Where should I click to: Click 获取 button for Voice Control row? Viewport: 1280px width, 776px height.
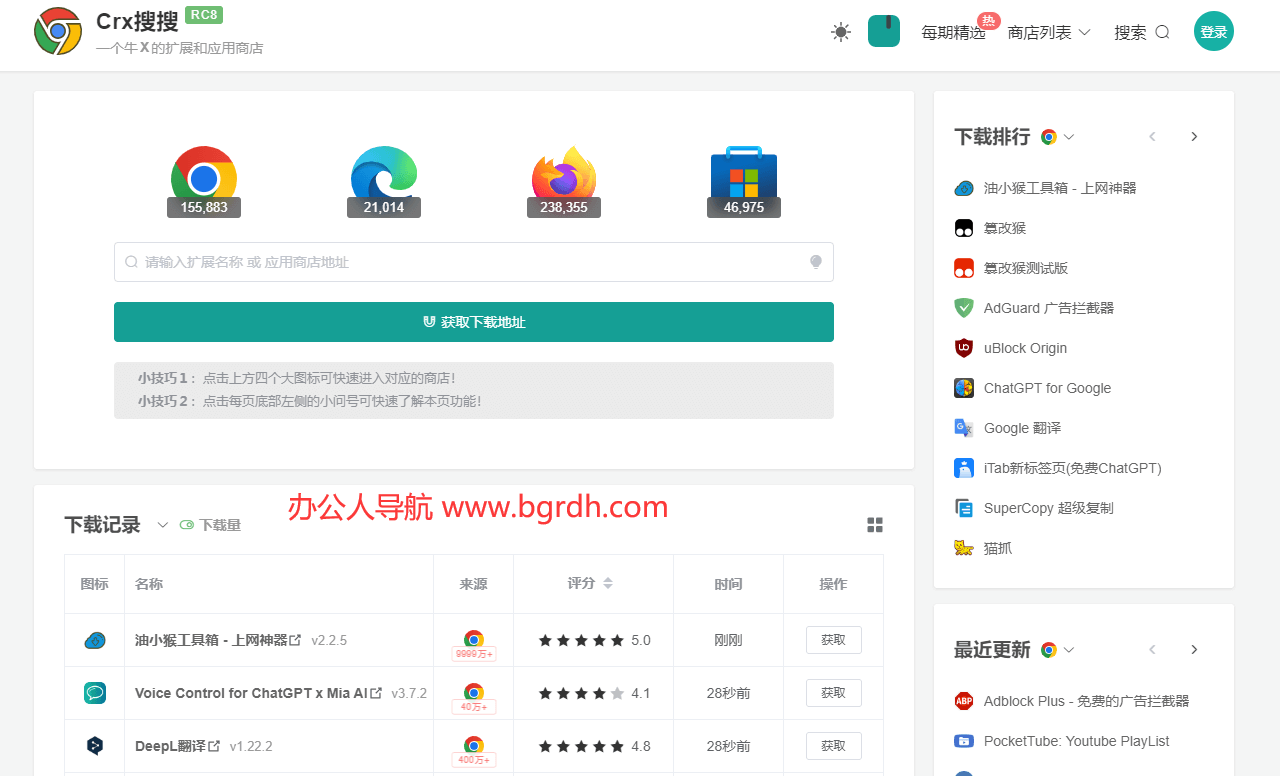tap(834, 693)
